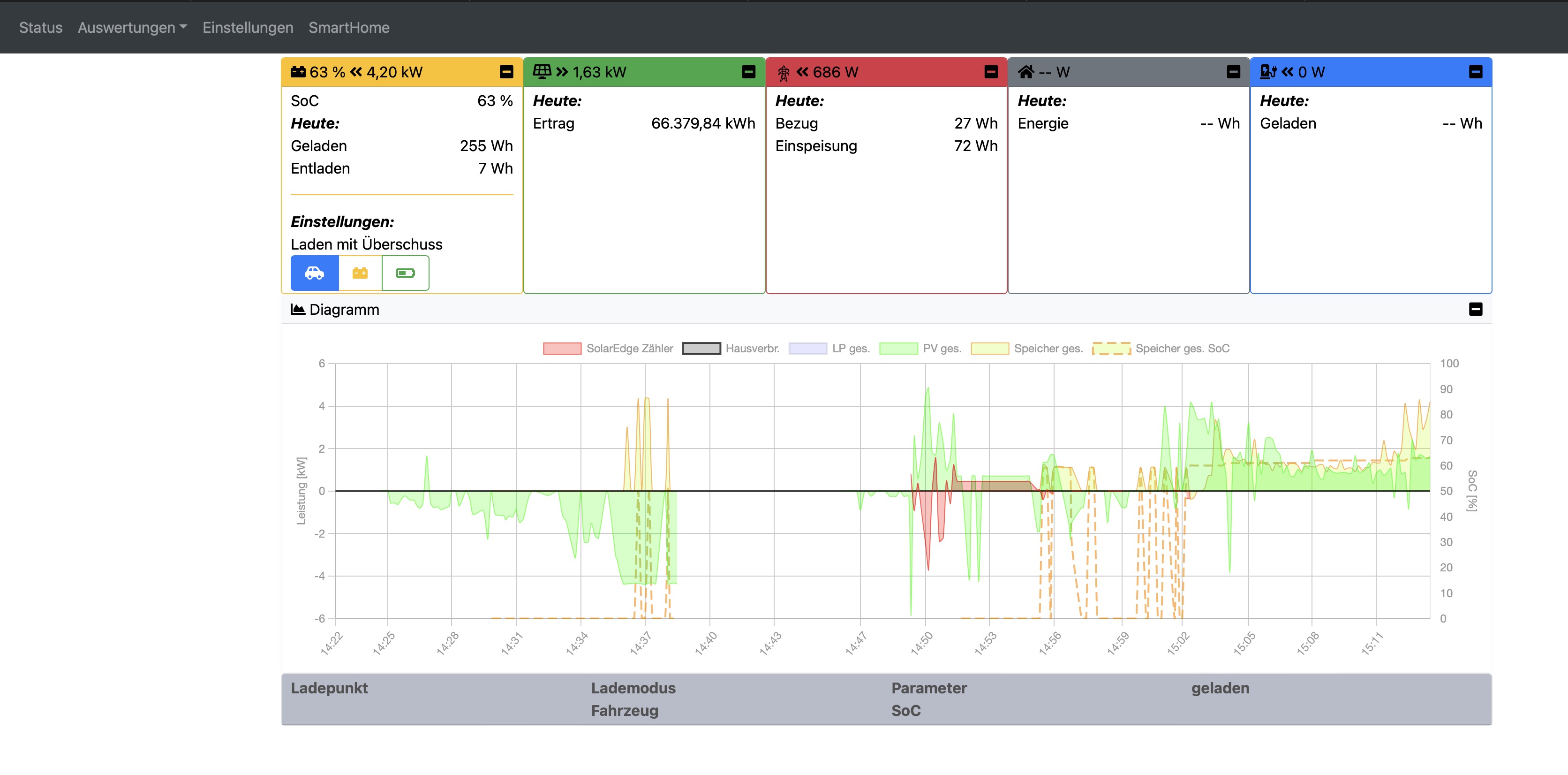Click the power pylon grid icon

click(784, 73)
